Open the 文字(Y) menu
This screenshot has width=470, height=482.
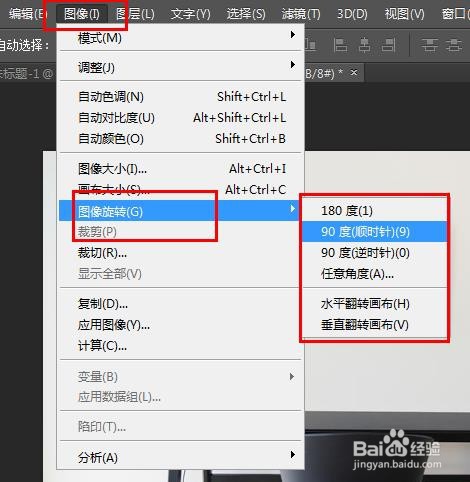click(x=190, y=14)
